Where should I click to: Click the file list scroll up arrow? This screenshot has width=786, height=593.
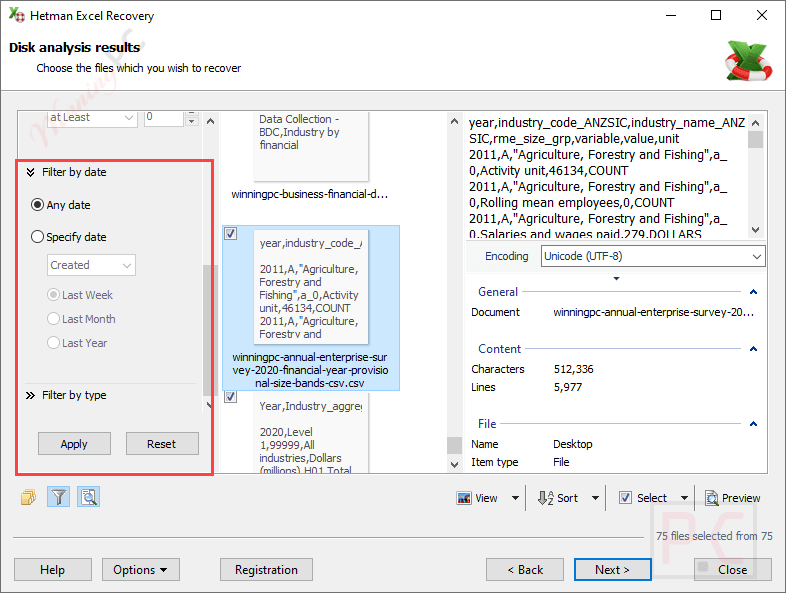454,121
